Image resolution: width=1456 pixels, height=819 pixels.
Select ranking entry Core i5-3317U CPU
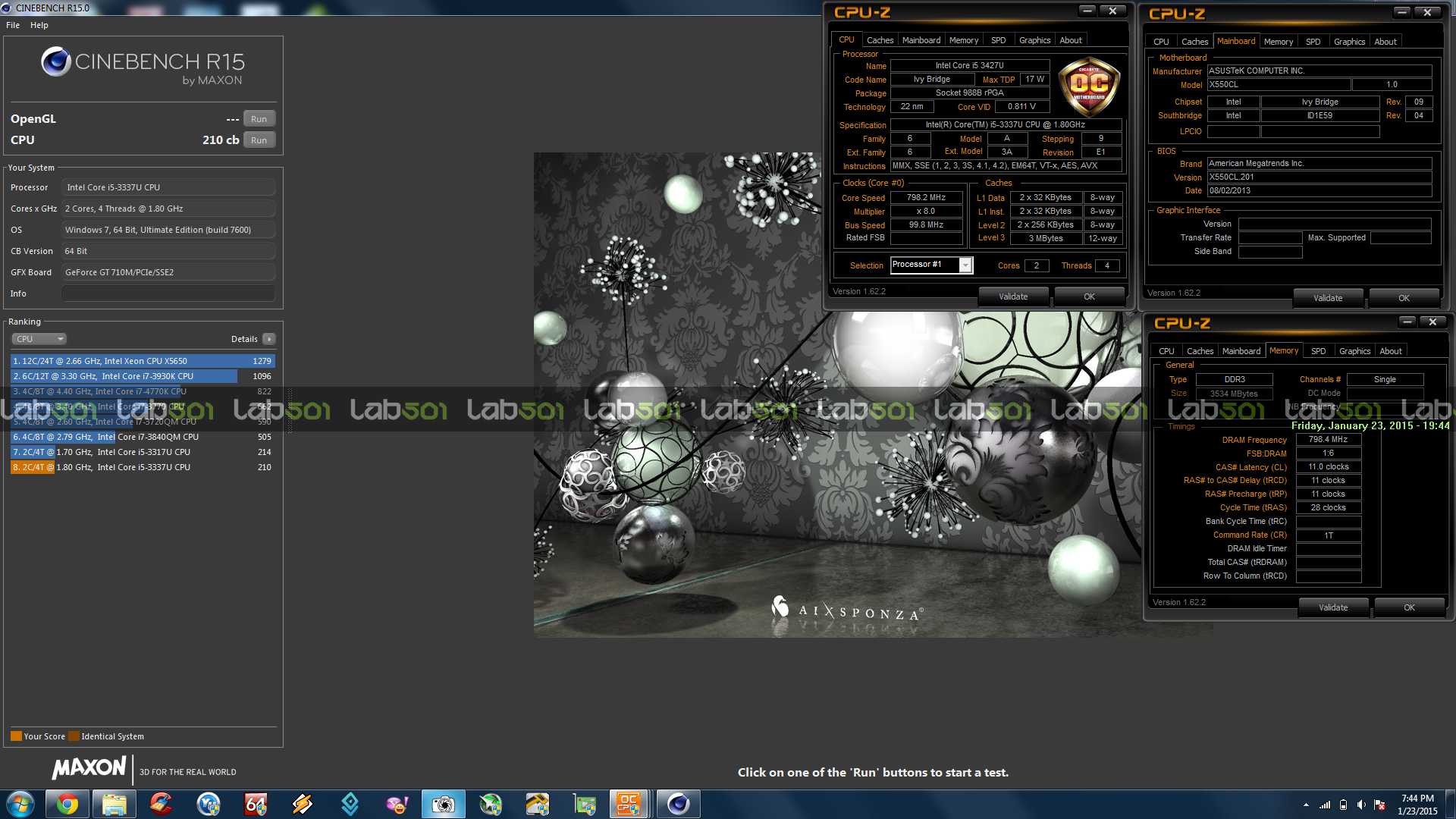143,452
